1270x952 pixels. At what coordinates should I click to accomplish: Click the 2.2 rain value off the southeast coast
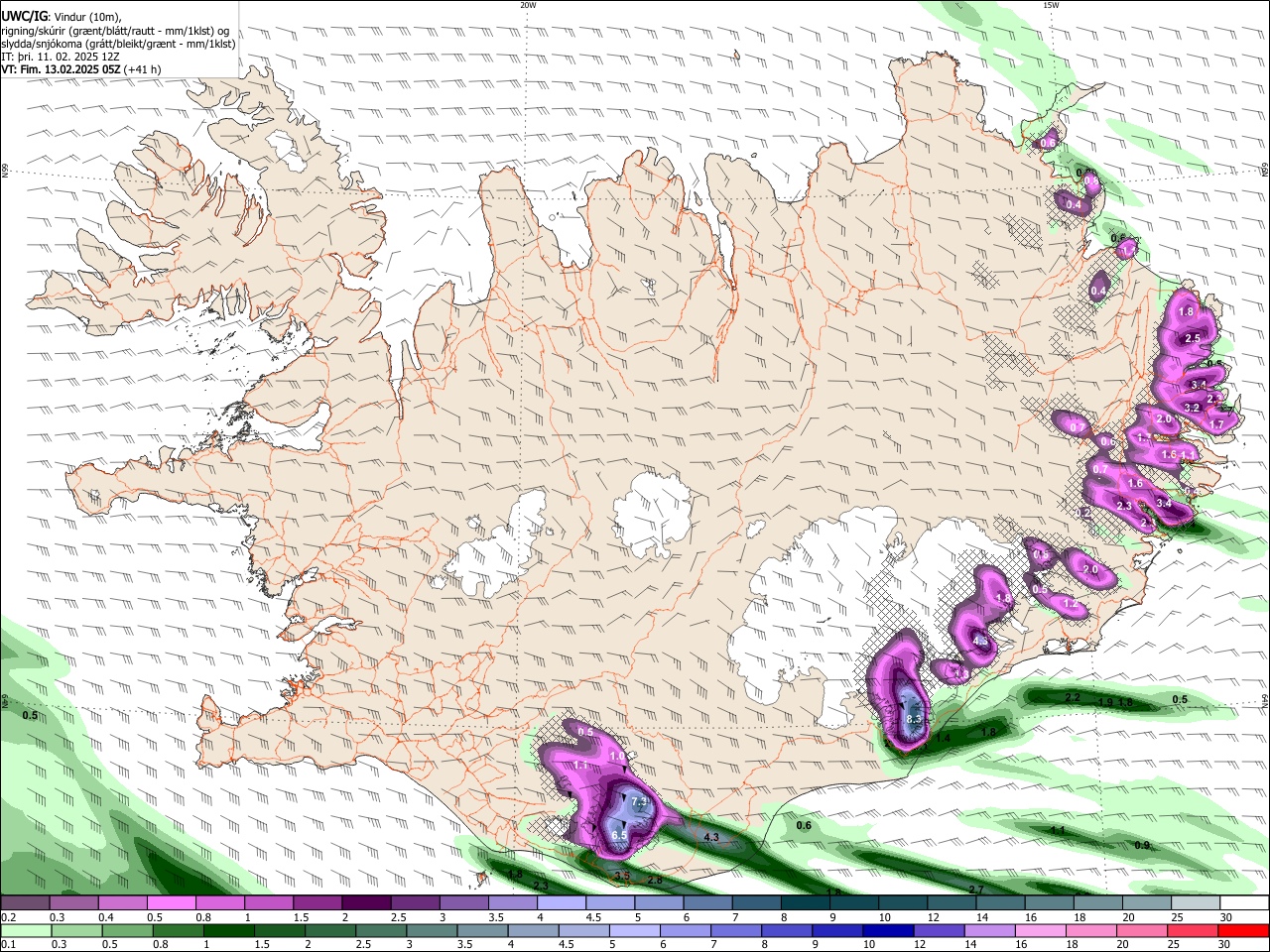1073,698
